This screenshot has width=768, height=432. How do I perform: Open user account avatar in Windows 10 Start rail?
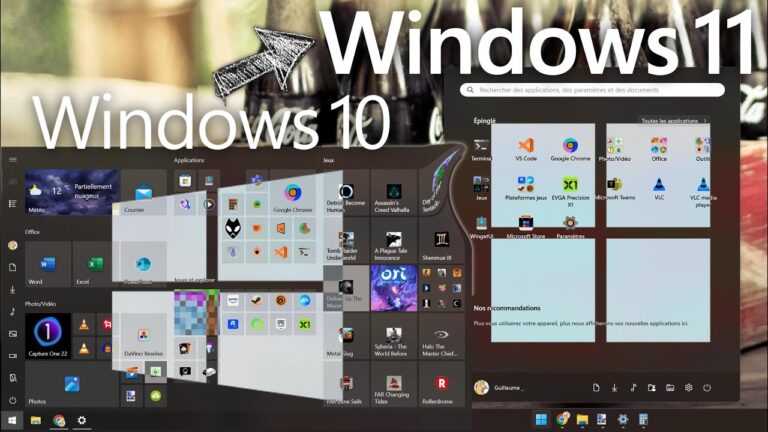coord(13,245)
